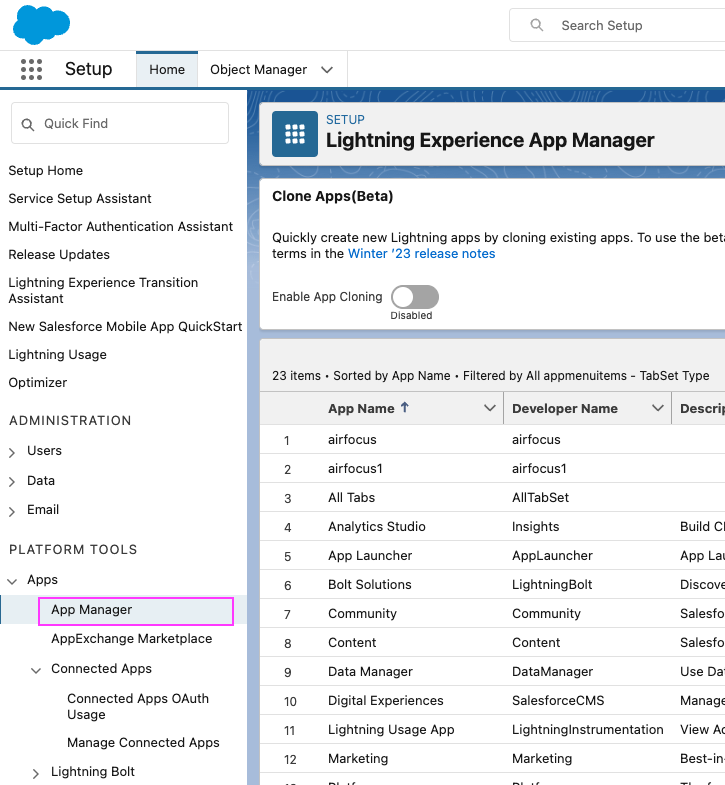Click the magnifier icon in Search Setup
The width and height of the screenshot is (725, 785).
coord(536,25)
